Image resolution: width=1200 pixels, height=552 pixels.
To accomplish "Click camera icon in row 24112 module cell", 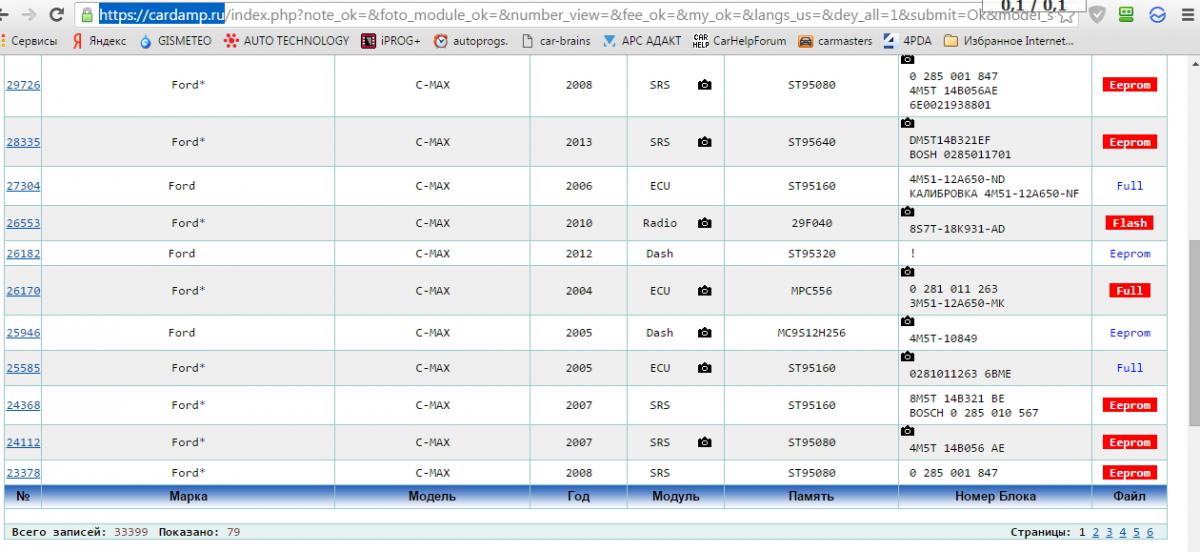I will 705,442.
